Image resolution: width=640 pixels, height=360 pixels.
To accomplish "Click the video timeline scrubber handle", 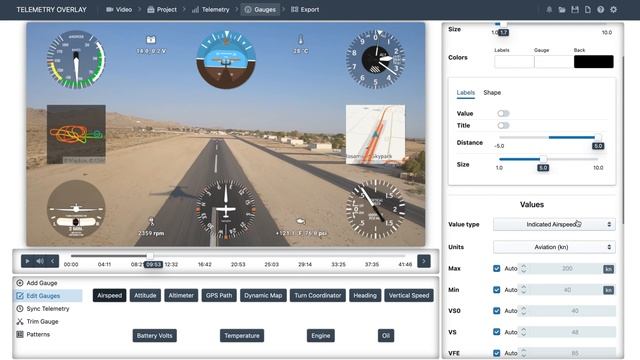I will pyautogui.click(x=150, y=256).
